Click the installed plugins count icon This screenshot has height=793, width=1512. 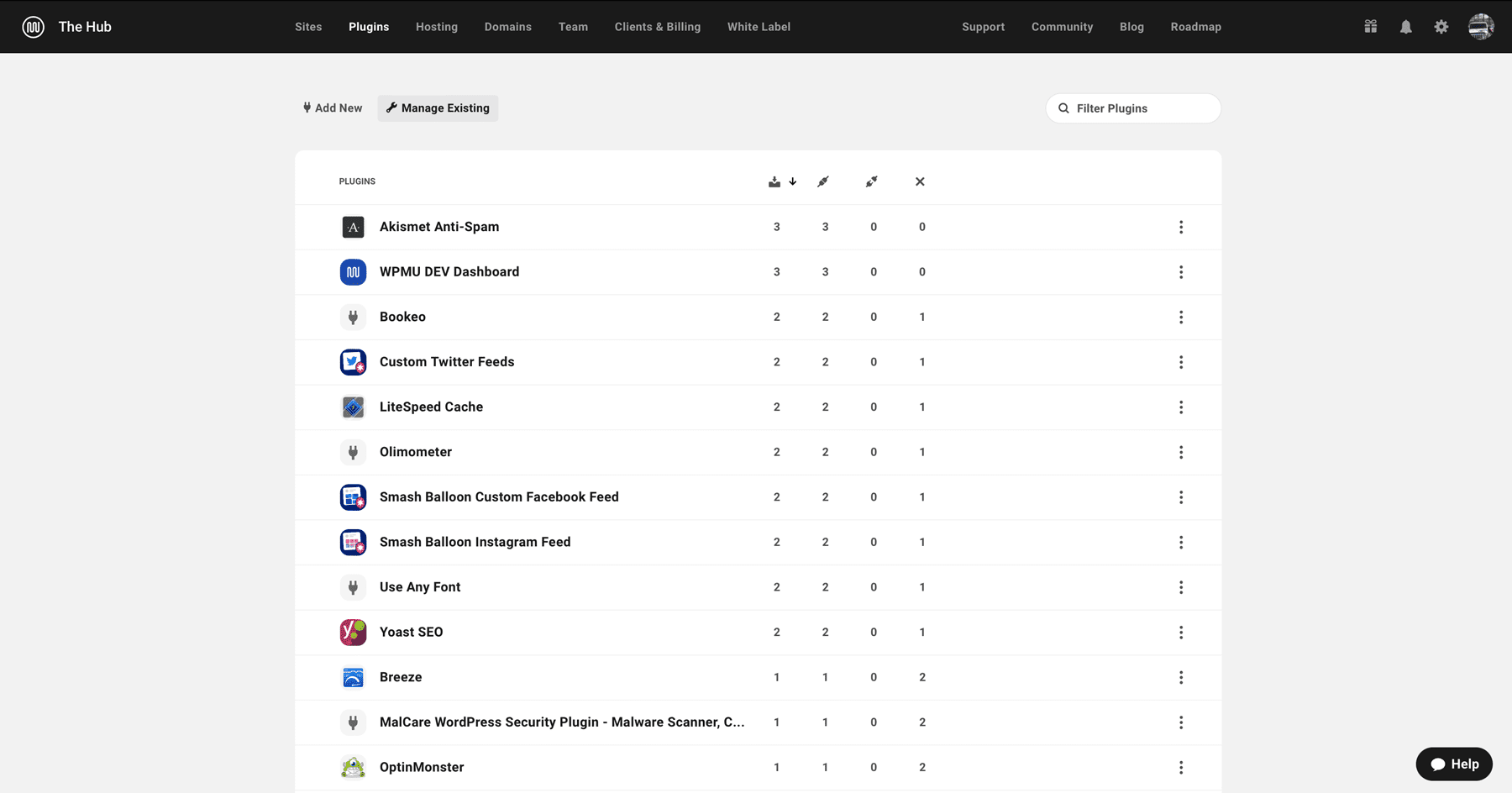point(774,181)
